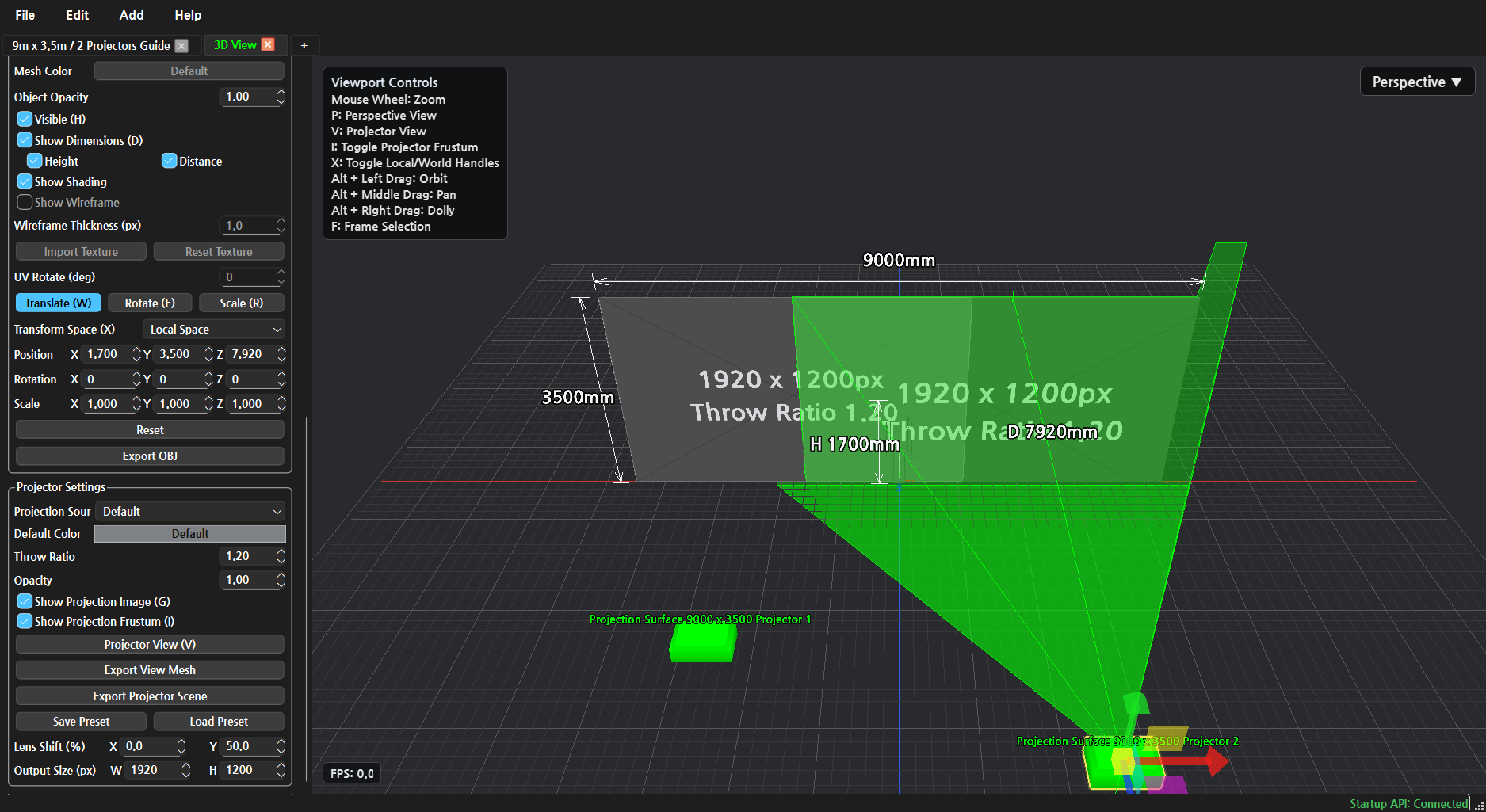The width and height of the screenshot is (1486, 812).
Task: Select the Projector 1 green box
Action: [702, 642]
